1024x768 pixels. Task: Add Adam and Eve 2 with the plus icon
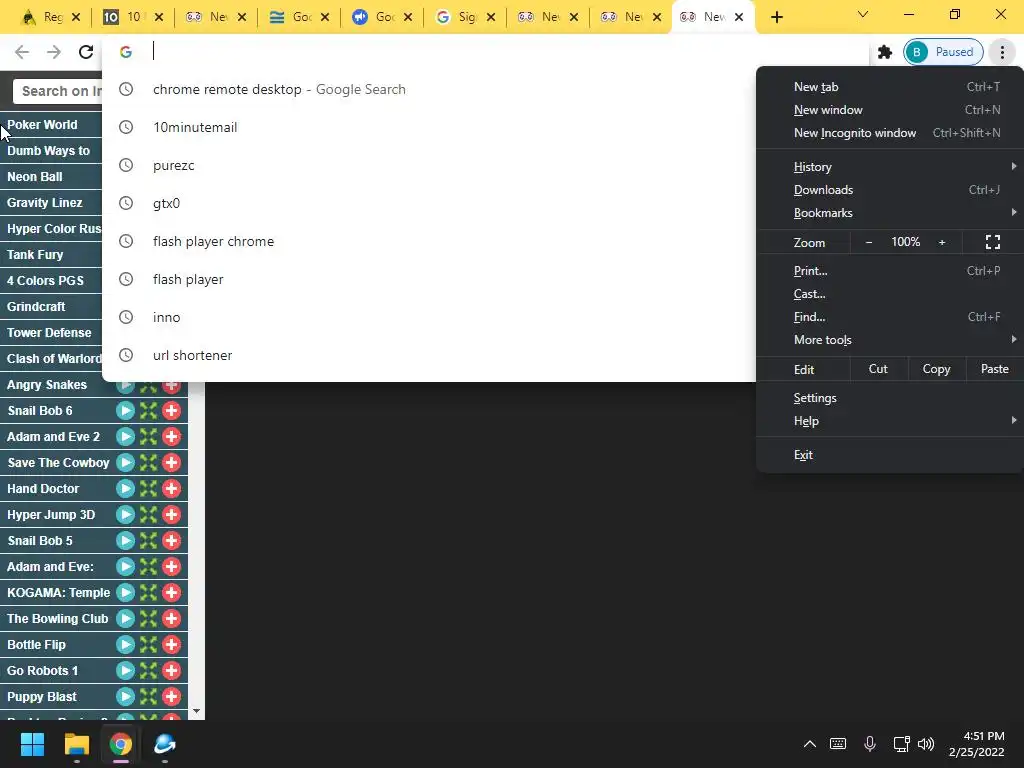(x=172, y=437)
